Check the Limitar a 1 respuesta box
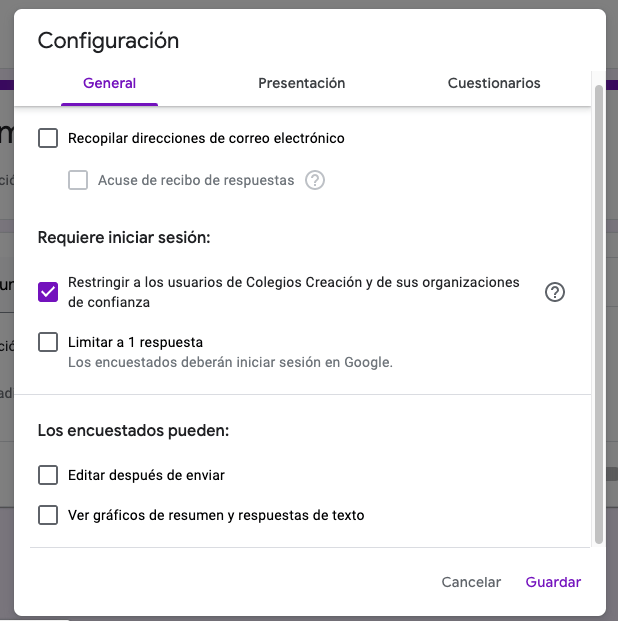618x621 pixels. 48,342
